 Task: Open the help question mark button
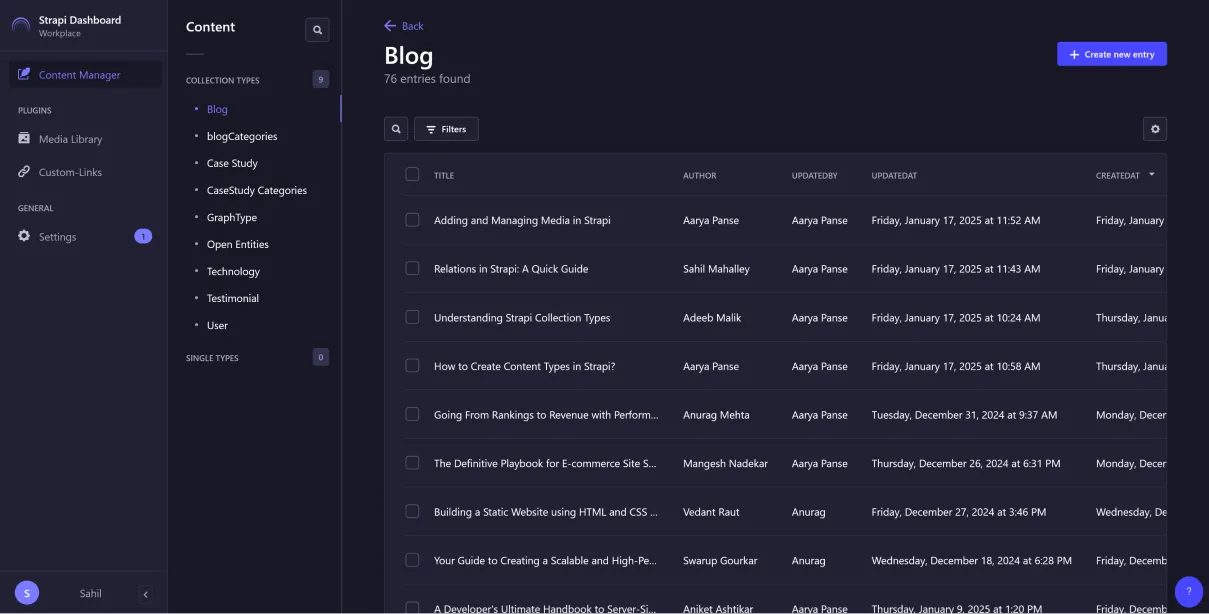click(1189, 591)
